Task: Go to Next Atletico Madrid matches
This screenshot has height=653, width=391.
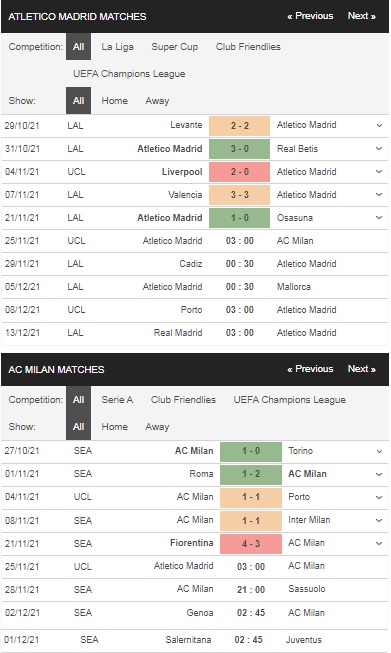Action: (361, 16)
